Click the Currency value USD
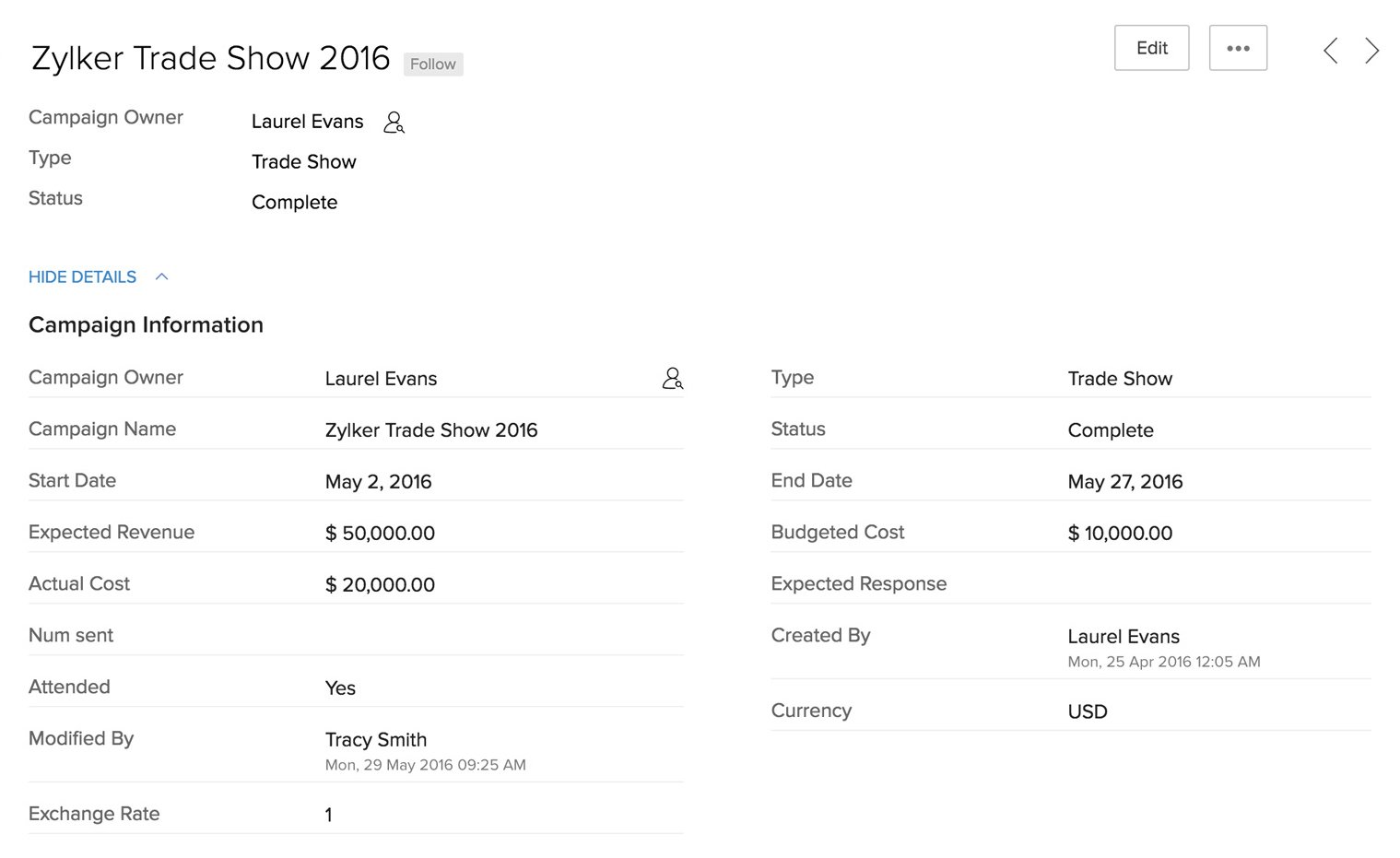 1087,712
